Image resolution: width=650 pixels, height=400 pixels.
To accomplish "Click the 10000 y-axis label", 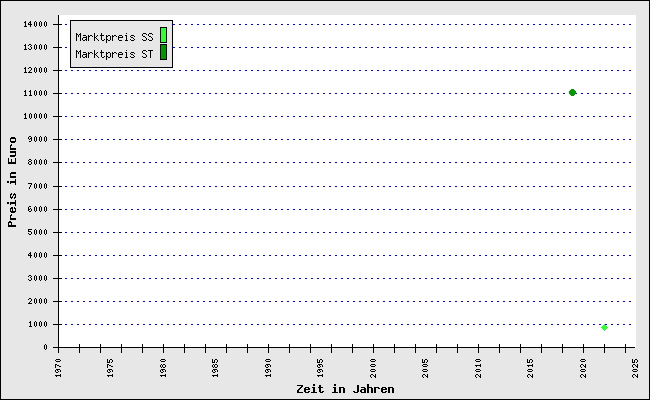I will 36,116.
